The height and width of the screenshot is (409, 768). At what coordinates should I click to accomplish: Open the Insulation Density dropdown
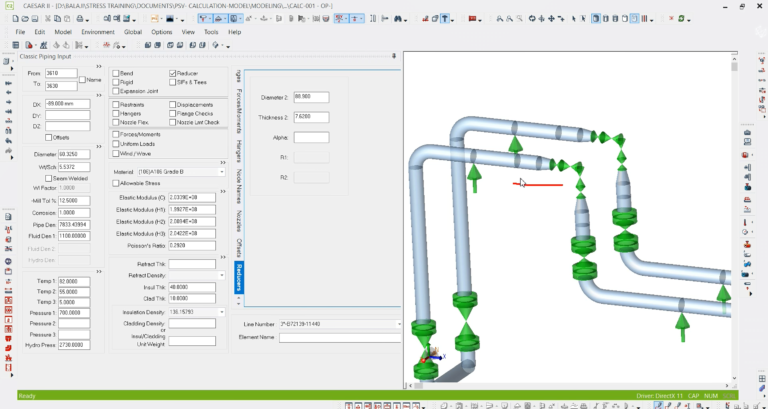tap(221, 312)
